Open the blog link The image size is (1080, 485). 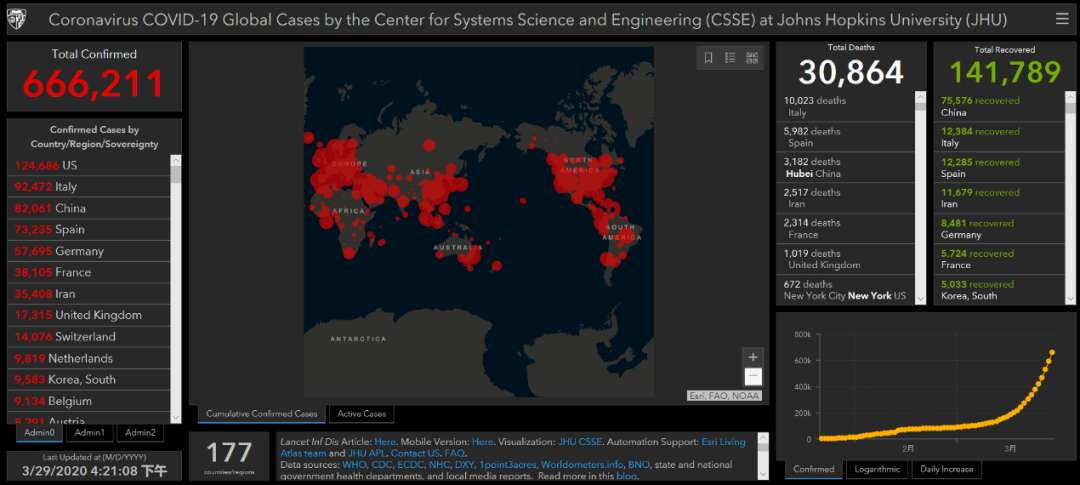pyautogui.click(x=627, y=476)
